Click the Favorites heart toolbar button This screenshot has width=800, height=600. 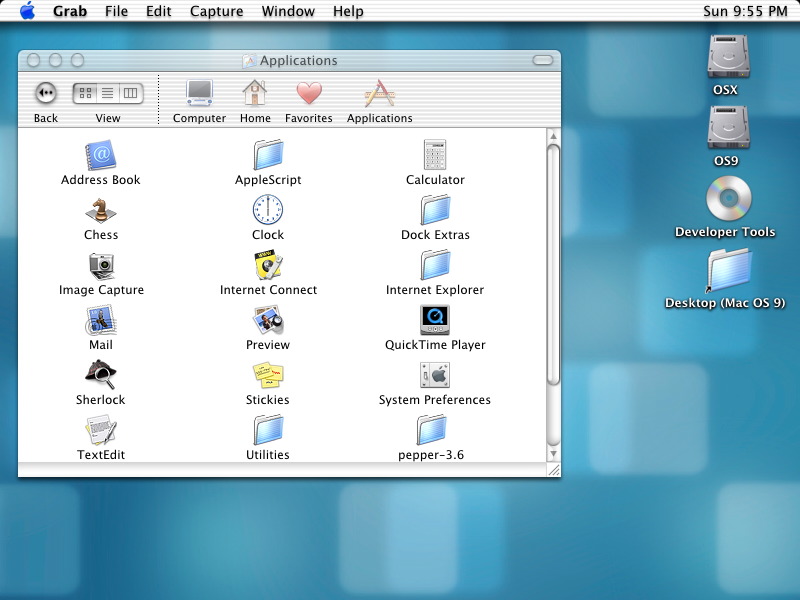click(309, 94)
